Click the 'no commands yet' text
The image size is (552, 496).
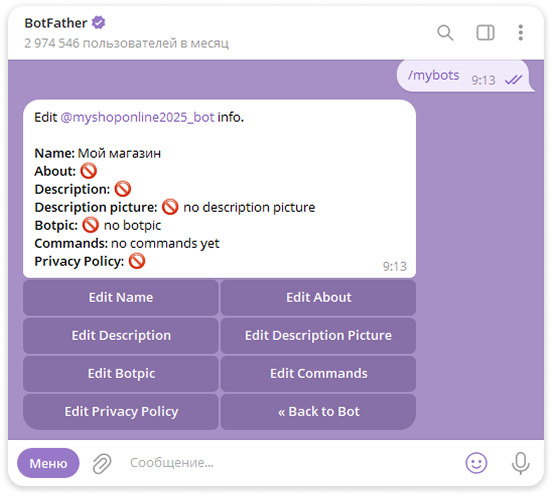point(165,243)
